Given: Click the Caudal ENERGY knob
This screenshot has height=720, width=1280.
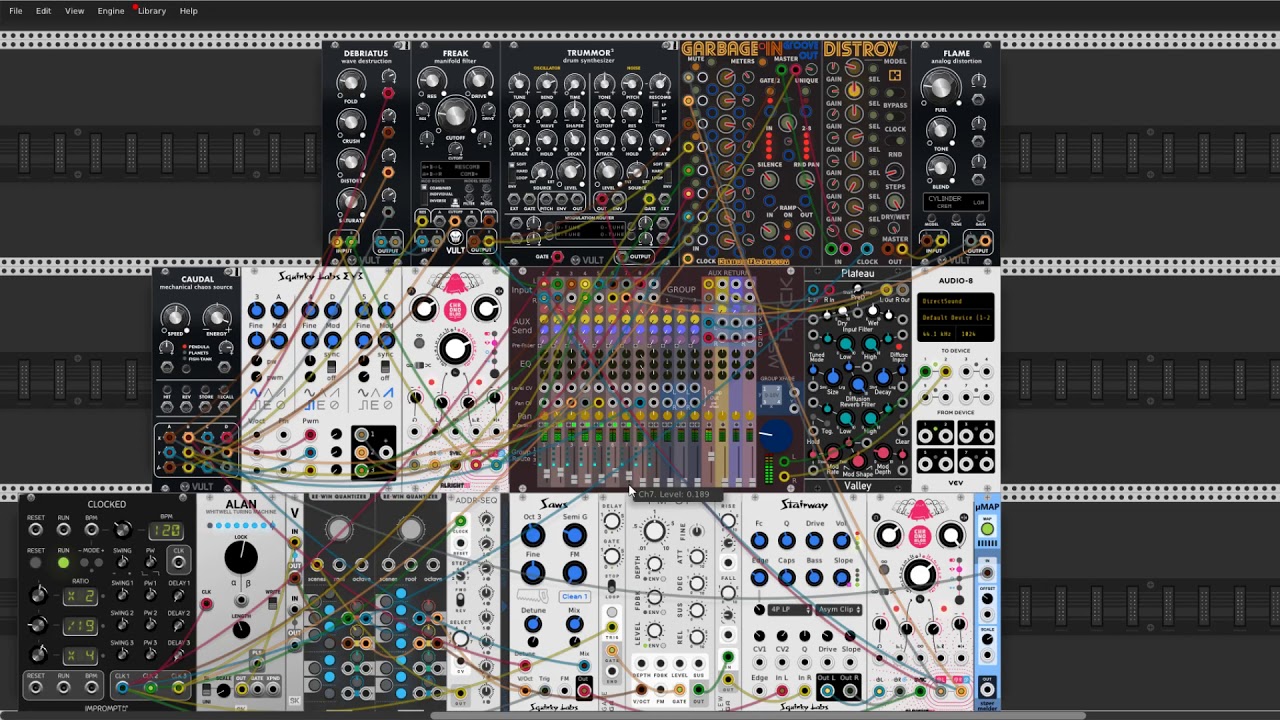Looking at the screenshot, I should [217, 318].
